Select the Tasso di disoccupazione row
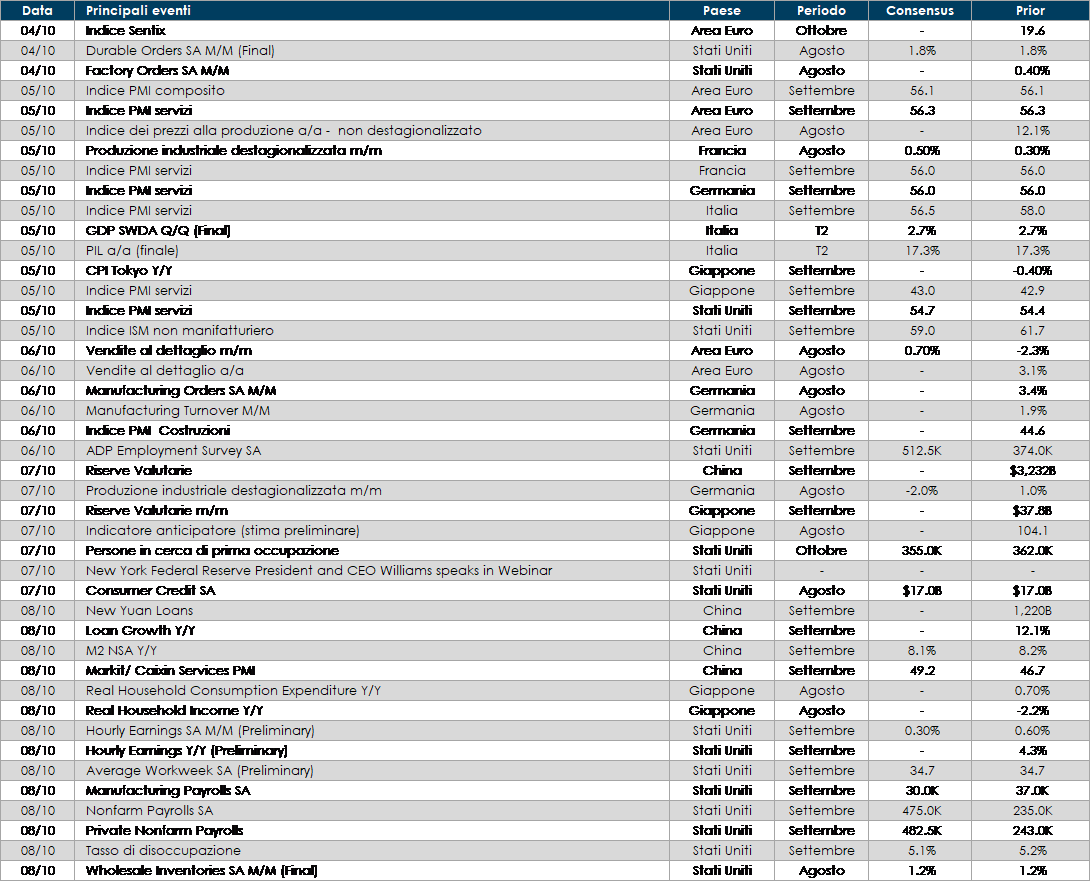The image size is (1091, 882). tap(163, 851)
